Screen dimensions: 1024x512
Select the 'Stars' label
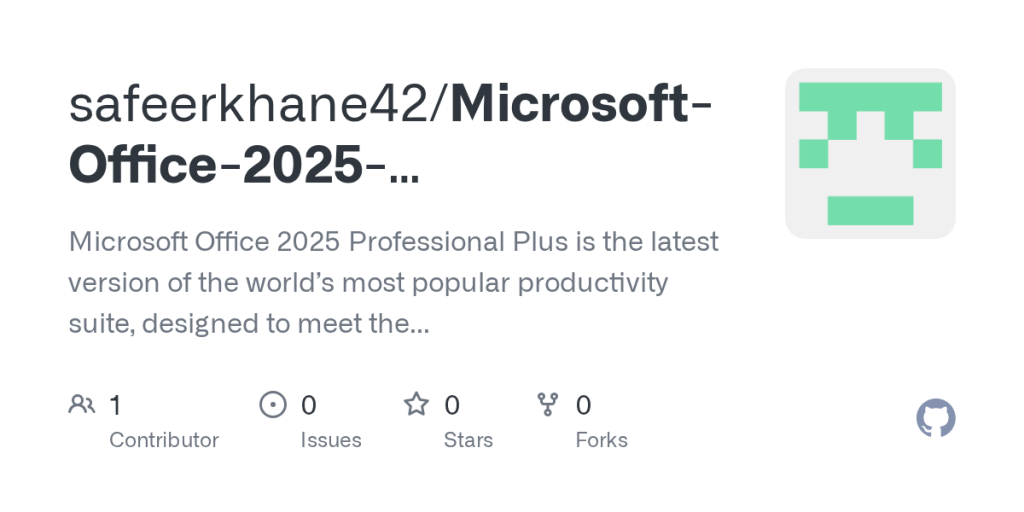tap(468, 440)
